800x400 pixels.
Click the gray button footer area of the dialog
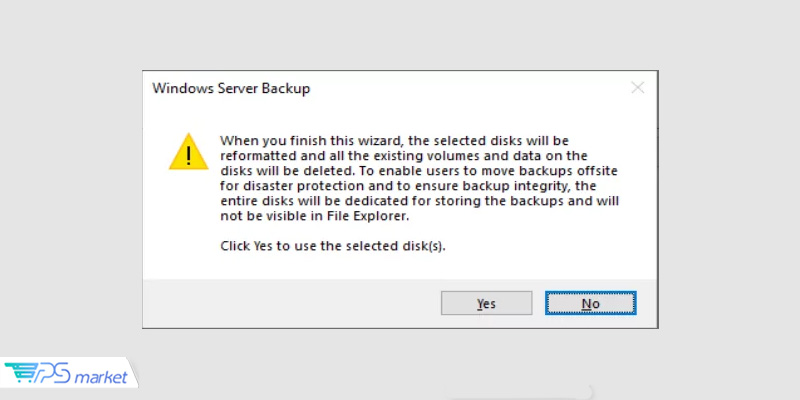tap(400, 304)
